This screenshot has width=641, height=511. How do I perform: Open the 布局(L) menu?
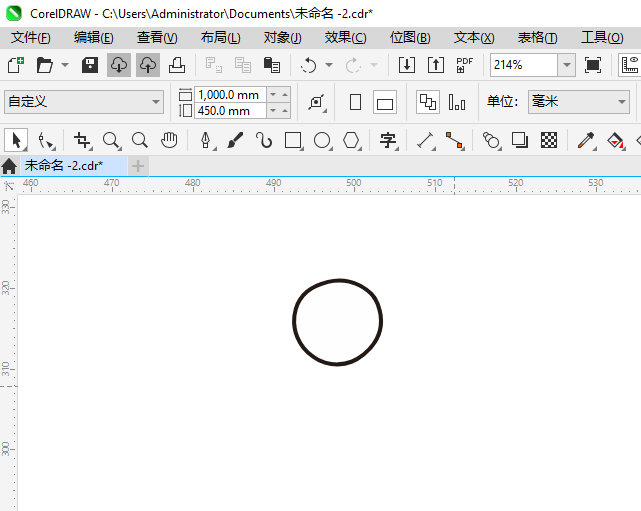click(221, 38)
